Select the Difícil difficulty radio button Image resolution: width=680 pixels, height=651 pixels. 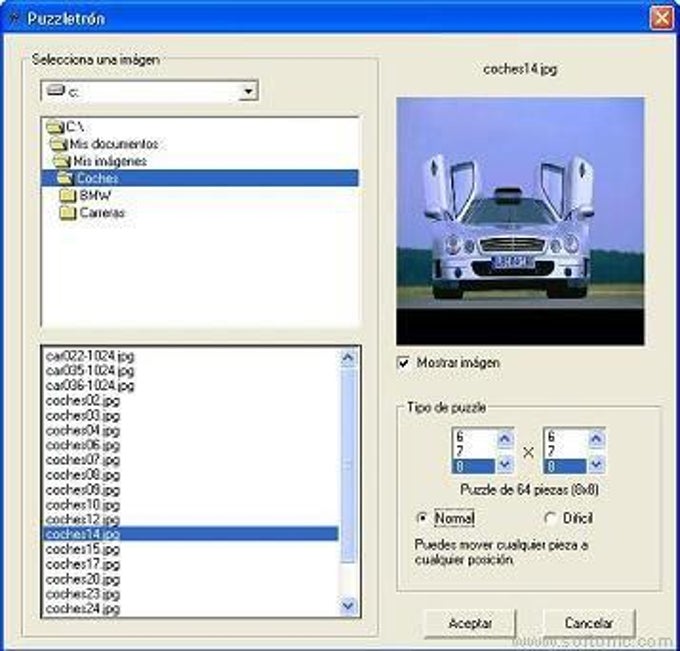550,518
